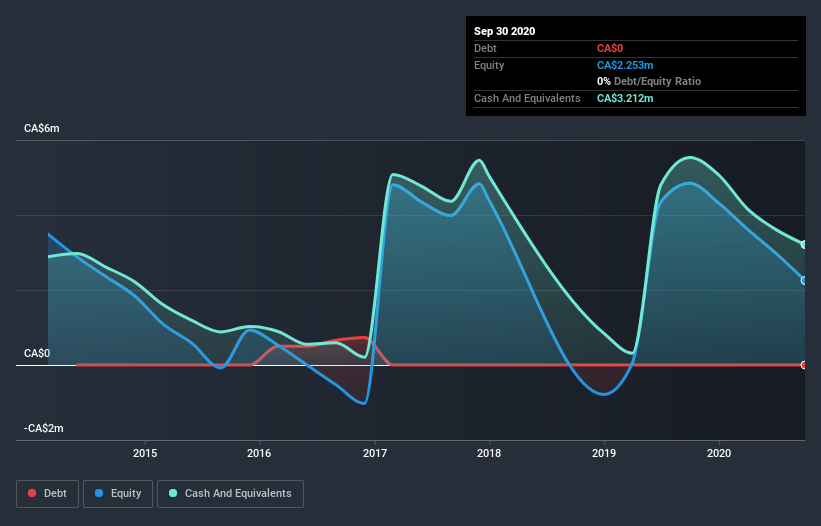The height and width of the screenshot is (526, 821).
Task: Click the CA$2.253m equity value
Action: 625,65
